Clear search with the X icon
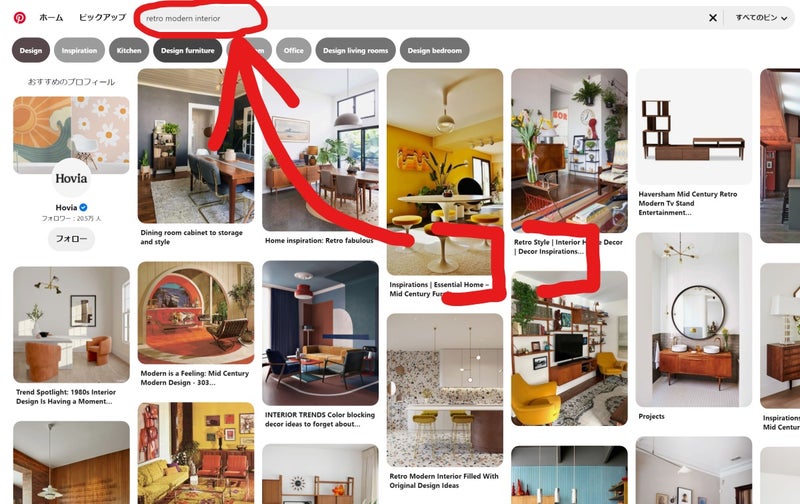This screenshot has height=504, width=800. tap(713, 18)
